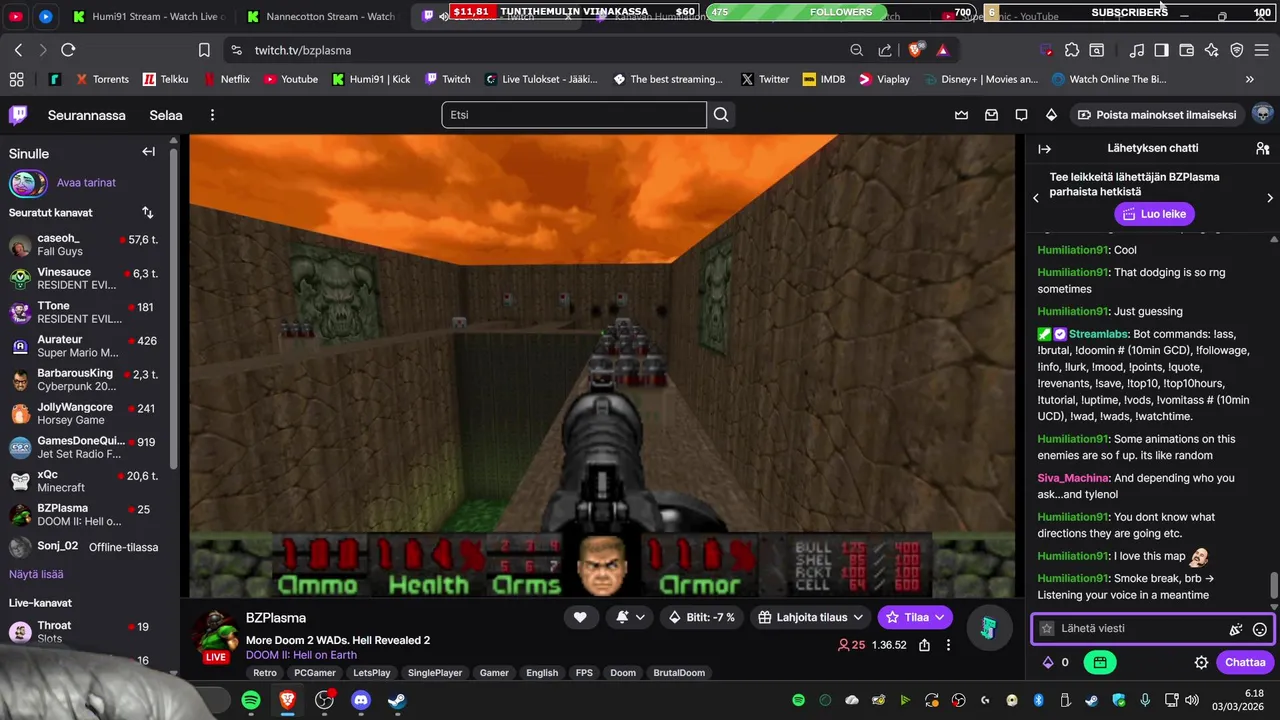The image size is (1280, 720).
Task: Open Steam from the taskbar
Action: pyautogui.click(x=397, y=700)
